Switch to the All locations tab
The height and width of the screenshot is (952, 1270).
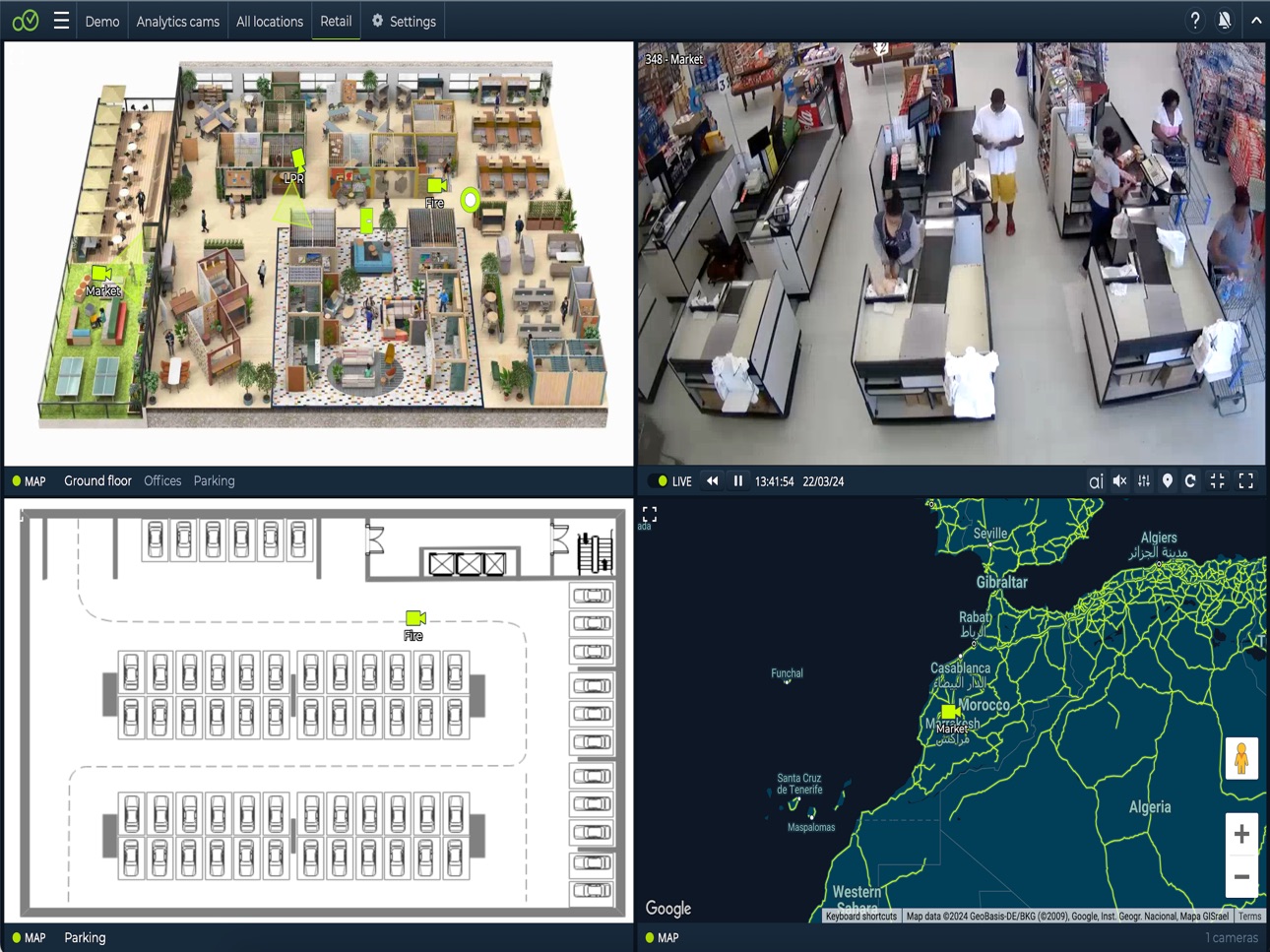(270, 21)
